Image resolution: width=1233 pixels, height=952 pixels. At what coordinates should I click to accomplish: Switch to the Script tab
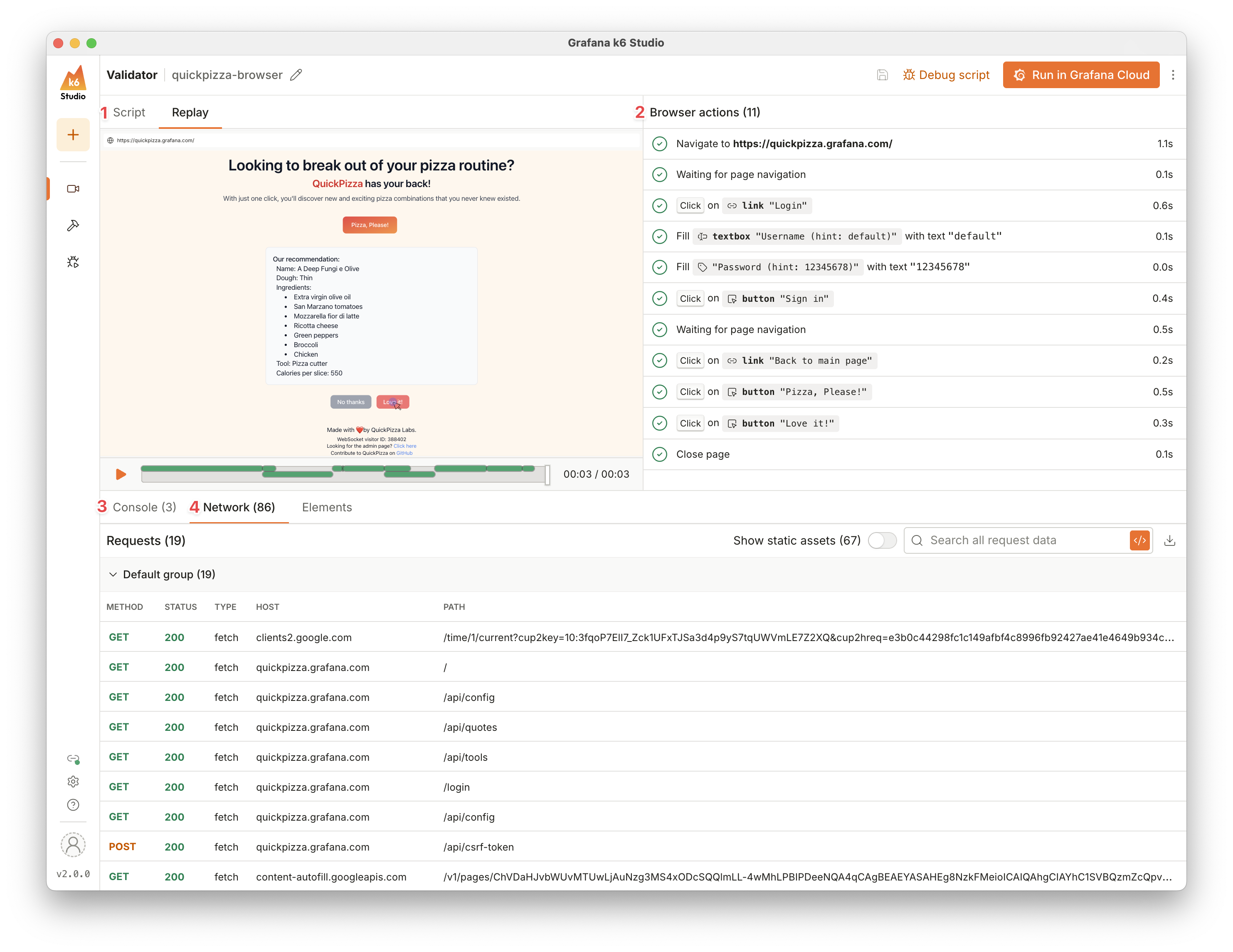pos(129,112)
